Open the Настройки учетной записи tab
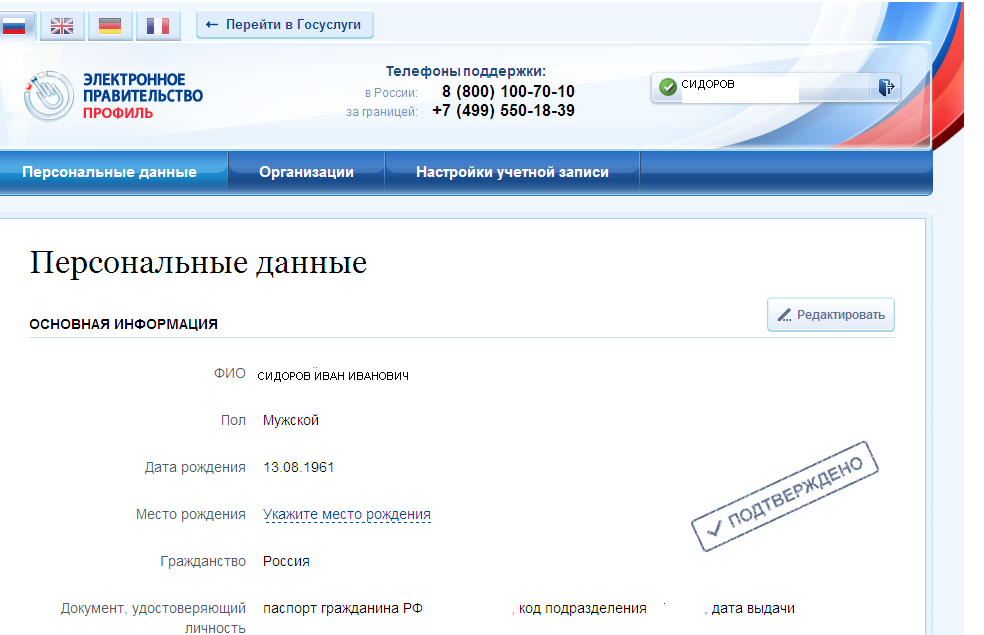984x635 pixels. (512, 172)
